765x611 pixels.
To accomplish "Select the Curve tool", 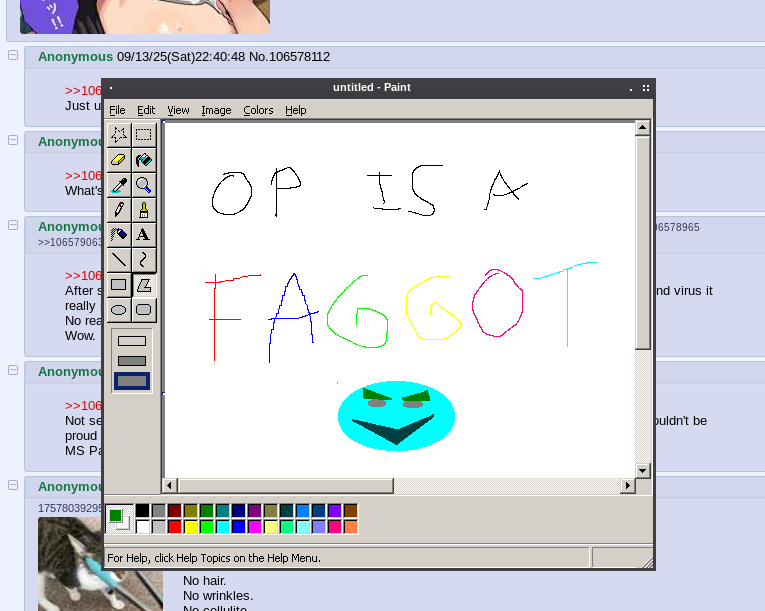I will 144,260.
